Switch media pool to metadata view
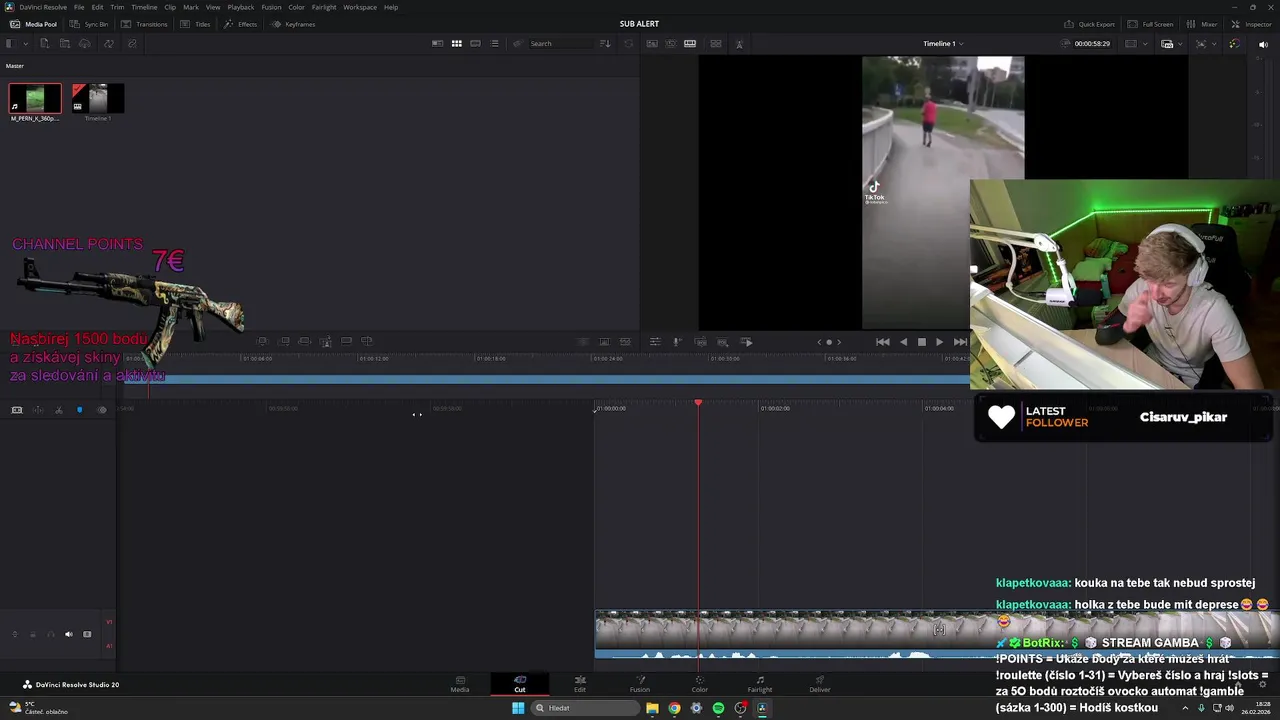The width and height of the screenshot is (1280, 720). (437, 43)
